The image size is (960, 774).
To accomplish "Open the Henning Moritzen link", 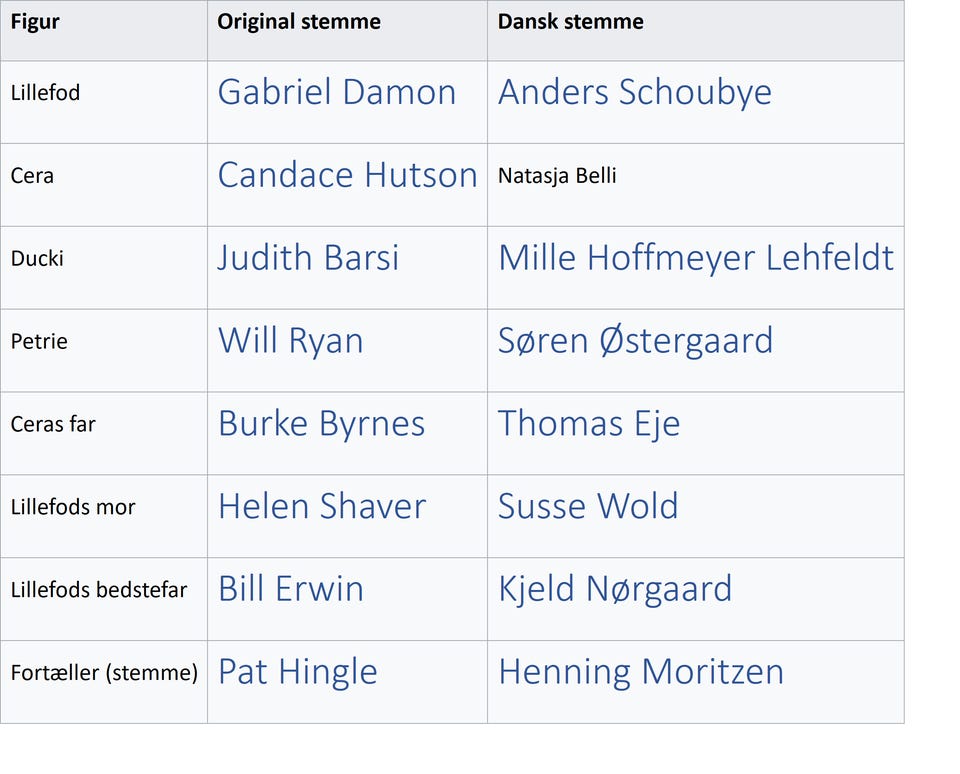I will point(640,673).
